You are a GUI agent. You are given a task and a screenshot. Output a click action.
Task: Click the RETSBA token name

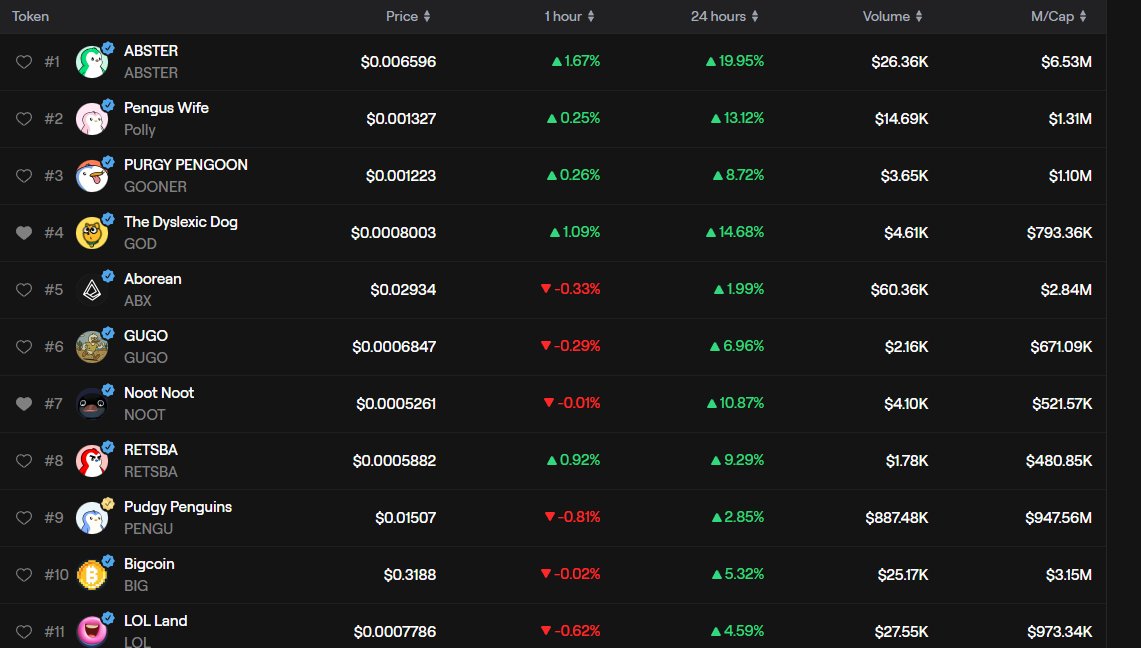(151, 450)
